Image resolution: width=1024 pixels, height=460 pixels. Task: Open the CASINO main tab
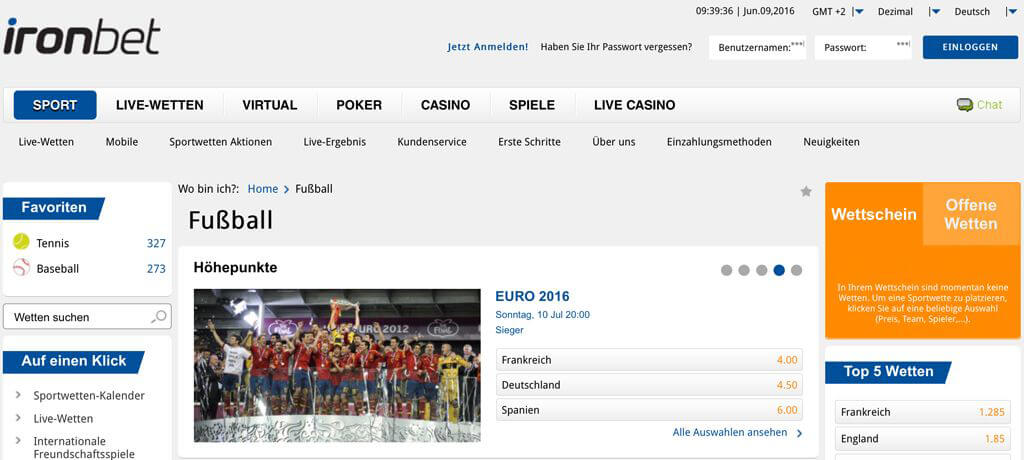point(445,105)
